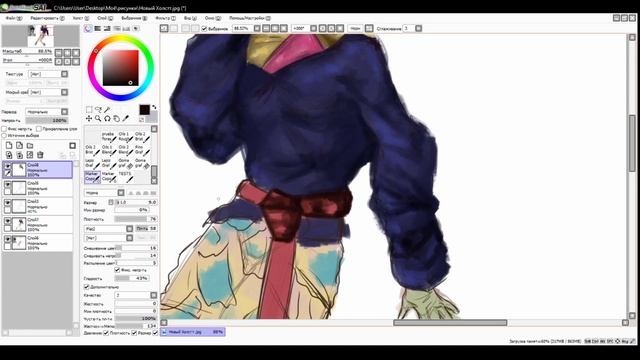Enable Фикс. непрозр layer checkbox

coord(4,129)
